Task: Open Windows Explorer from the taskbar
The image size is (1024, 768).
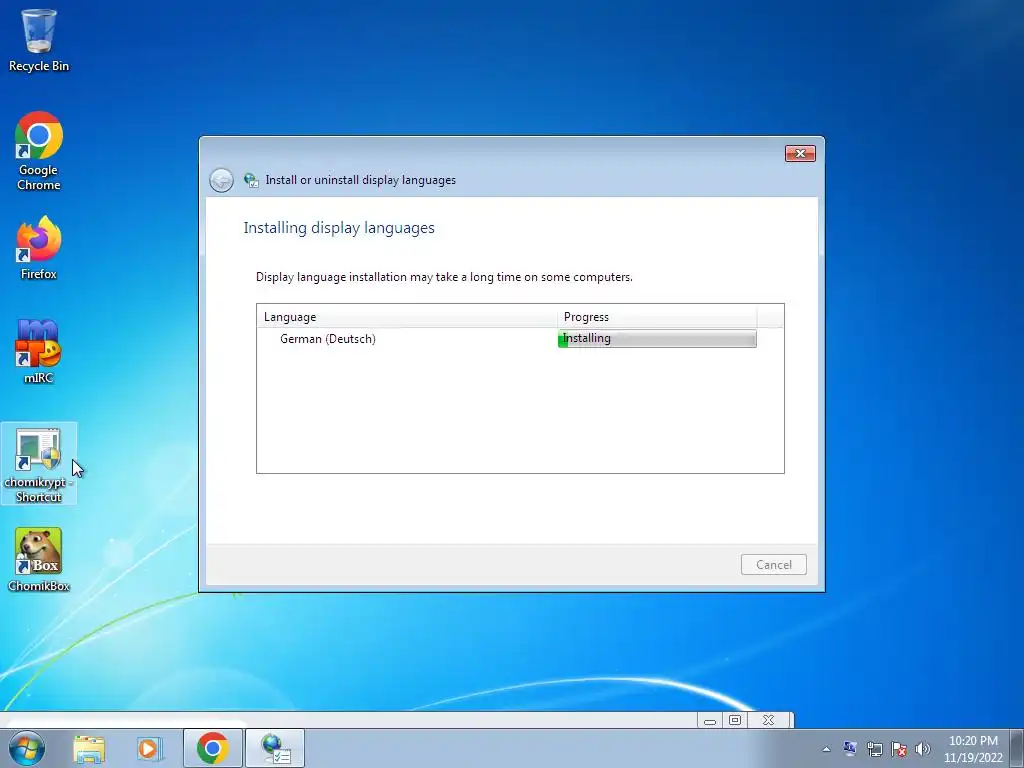Action: point(89,748)
